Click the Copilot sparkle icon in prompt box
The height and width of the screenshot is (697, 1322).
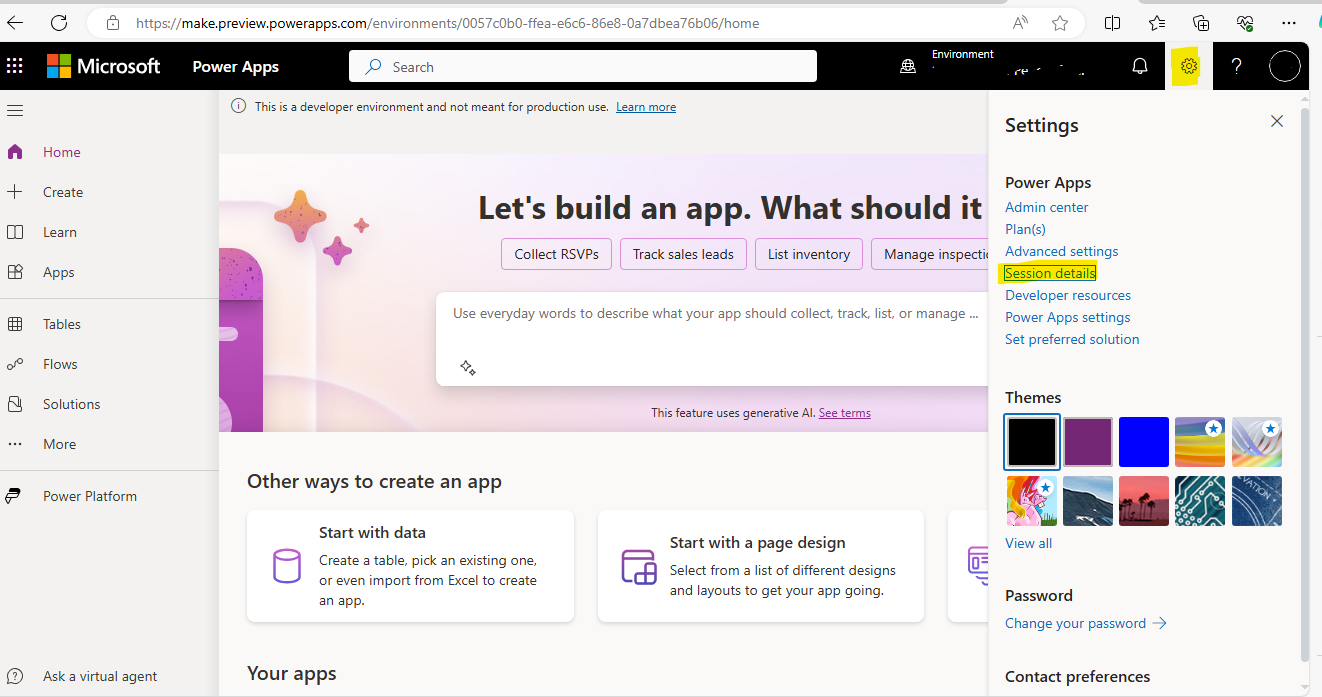pos(467,367)
